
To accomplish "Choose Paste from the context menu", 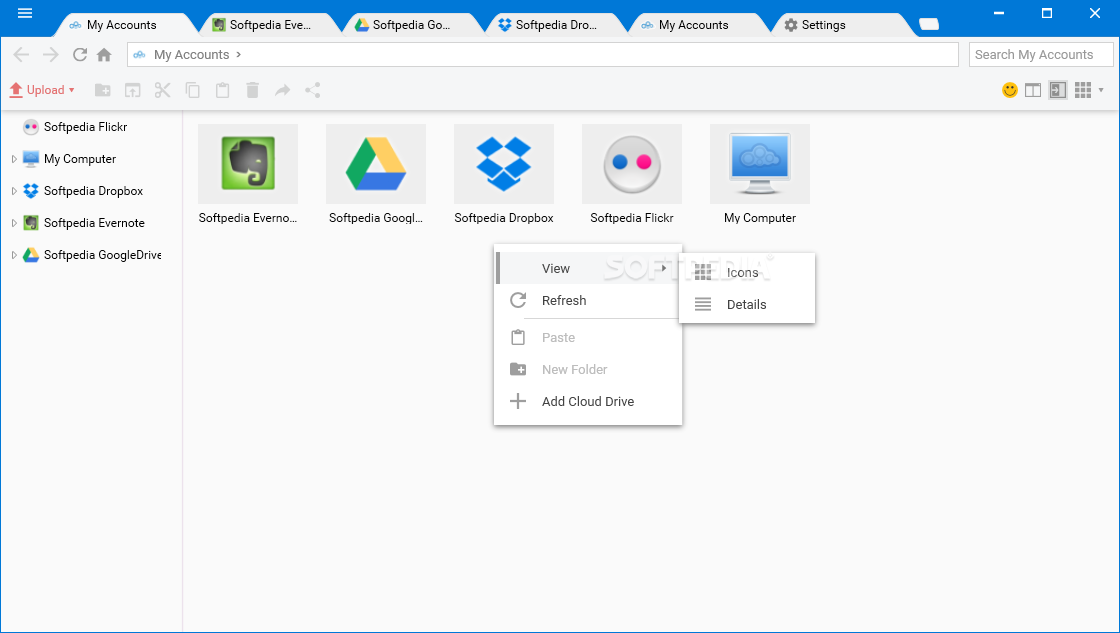I will tap(588, 337).
